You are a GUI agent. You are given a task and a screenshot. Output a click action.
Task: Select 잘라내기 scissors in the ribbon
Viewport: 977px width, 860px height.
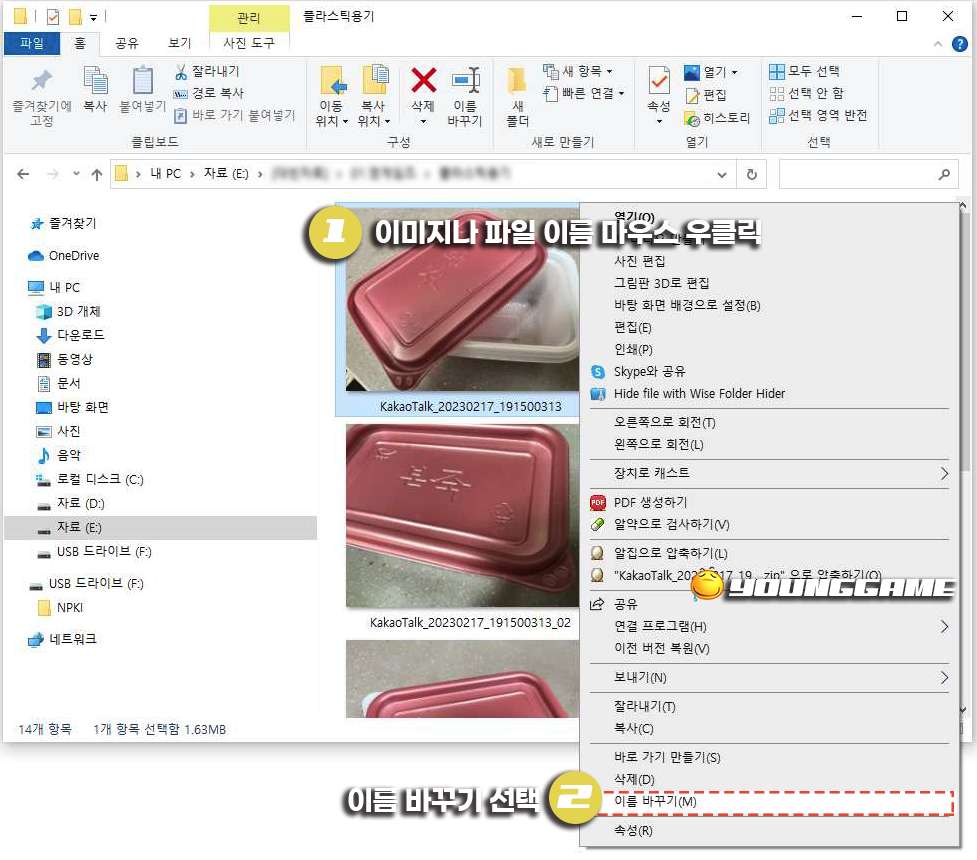pos(207,72)
